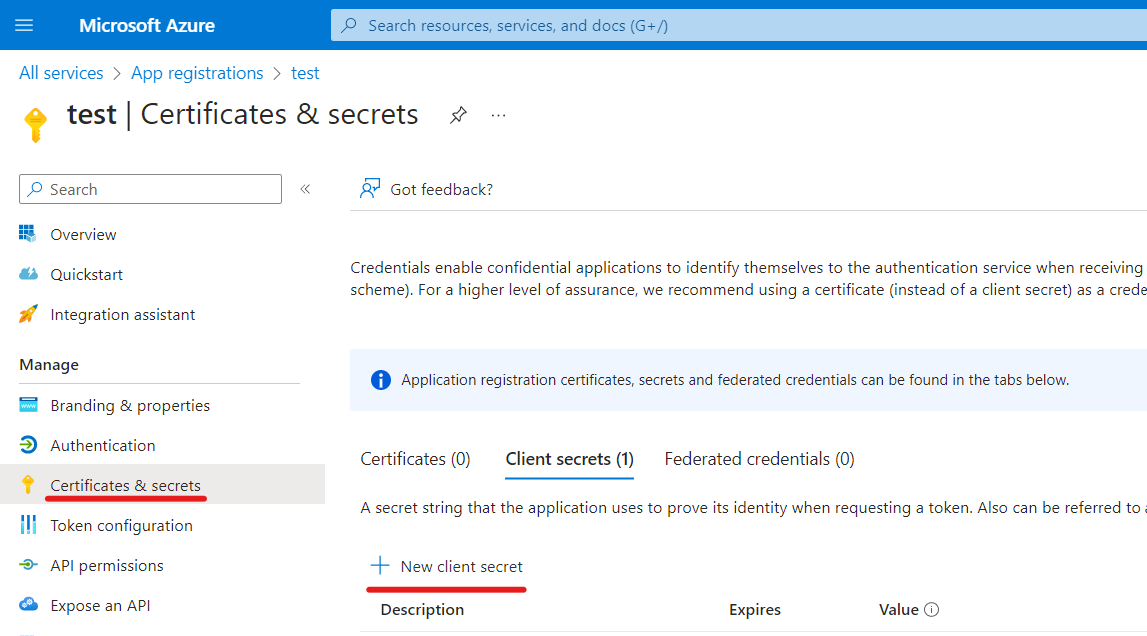Viewport: 1147px width, 636px height.
Task: Switch to Federated credentials (0) tab
Action: click(759, 459)
